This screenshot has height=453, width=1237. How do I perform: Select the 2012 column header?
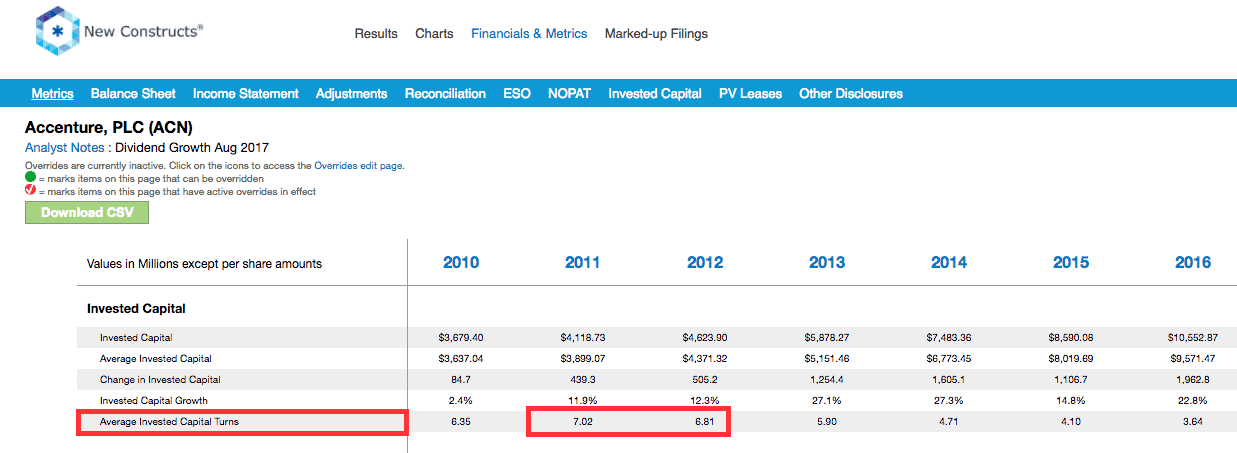(705, 263)
